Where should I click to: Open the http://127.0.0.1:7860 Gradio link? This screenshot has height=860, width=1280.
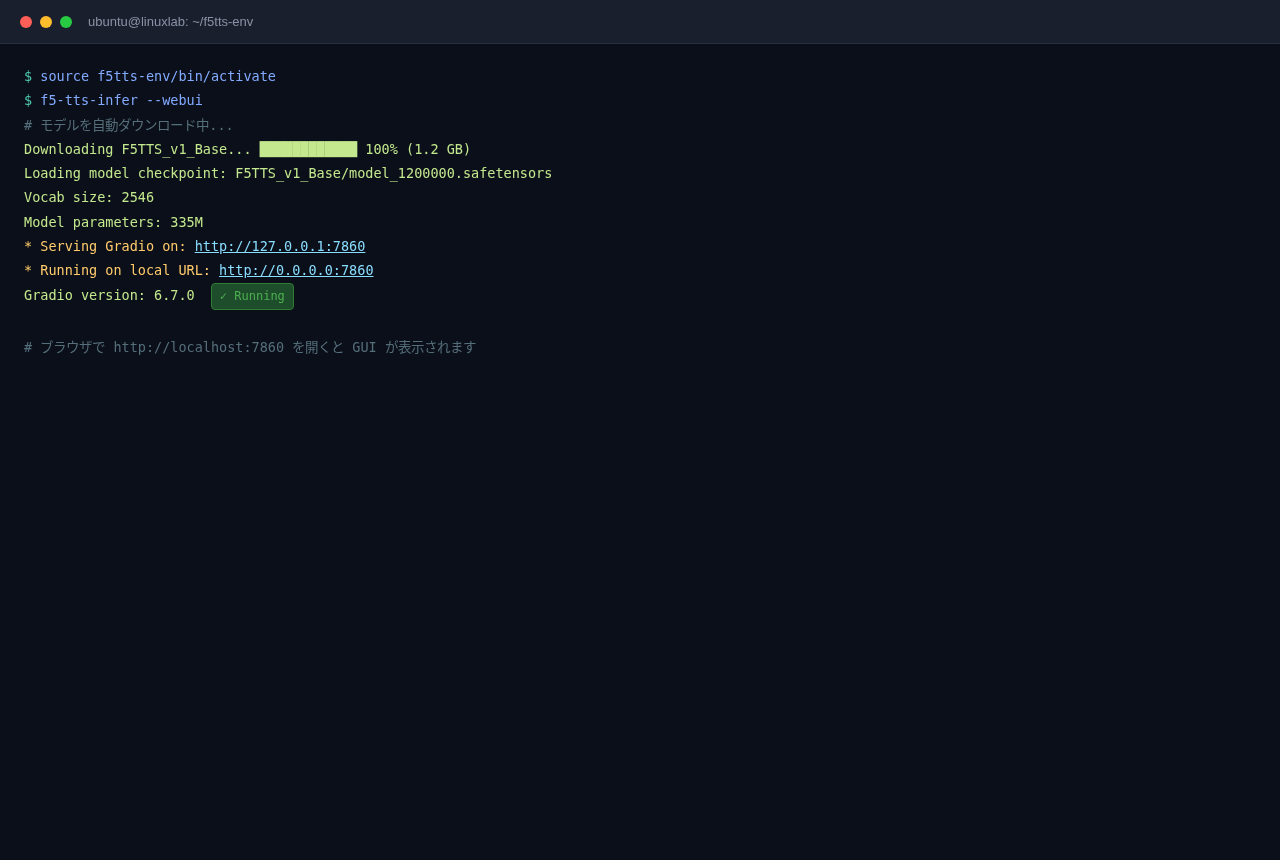coord(280,246)
